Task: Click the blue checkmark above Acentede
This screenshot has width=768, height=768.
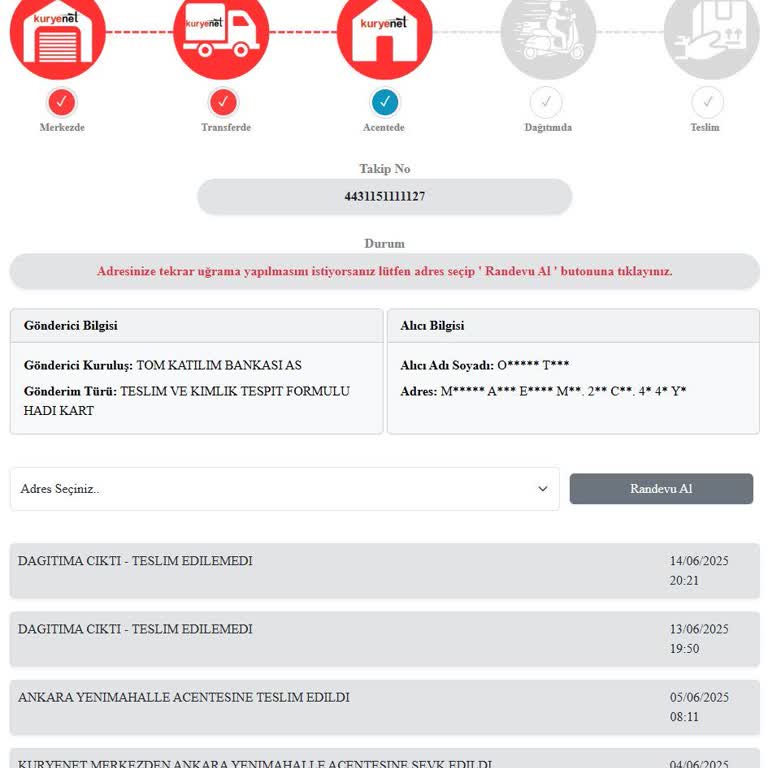Action: coord(385,102)
